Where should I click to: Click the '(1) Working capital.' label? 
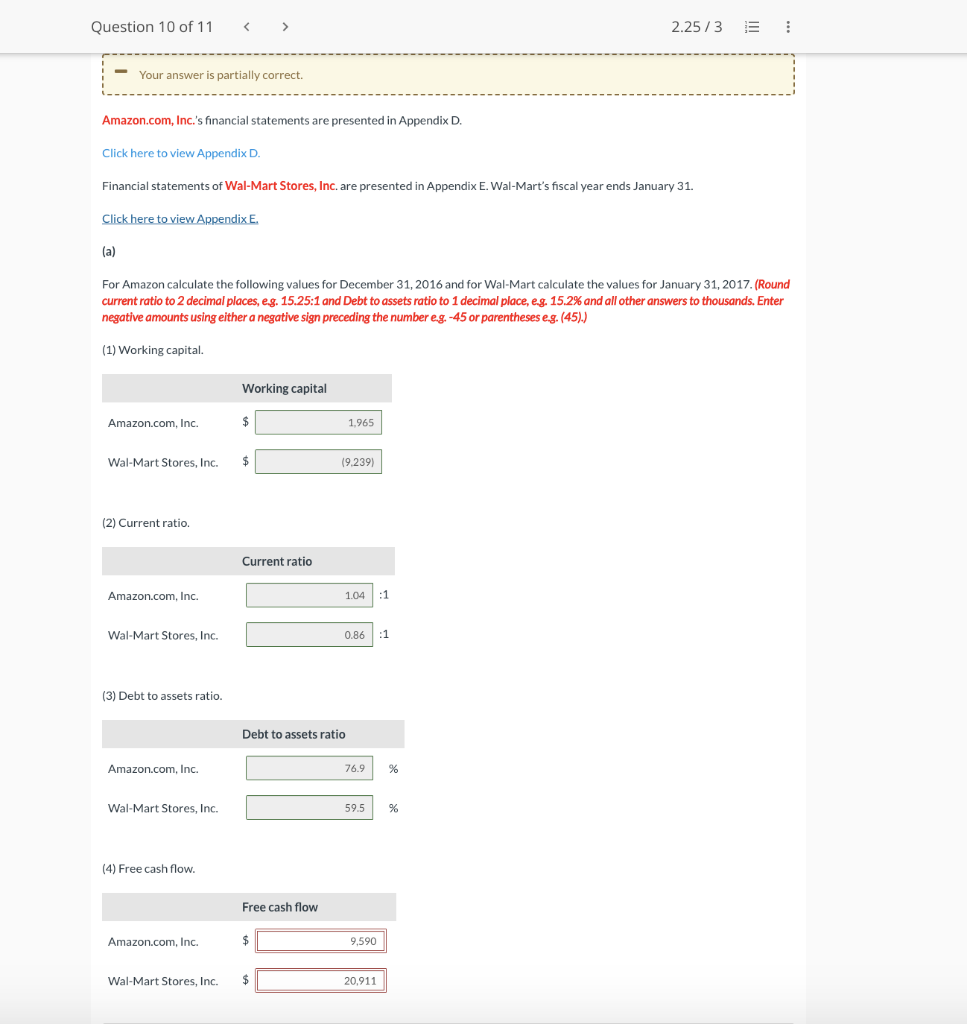tap(153, 350)
